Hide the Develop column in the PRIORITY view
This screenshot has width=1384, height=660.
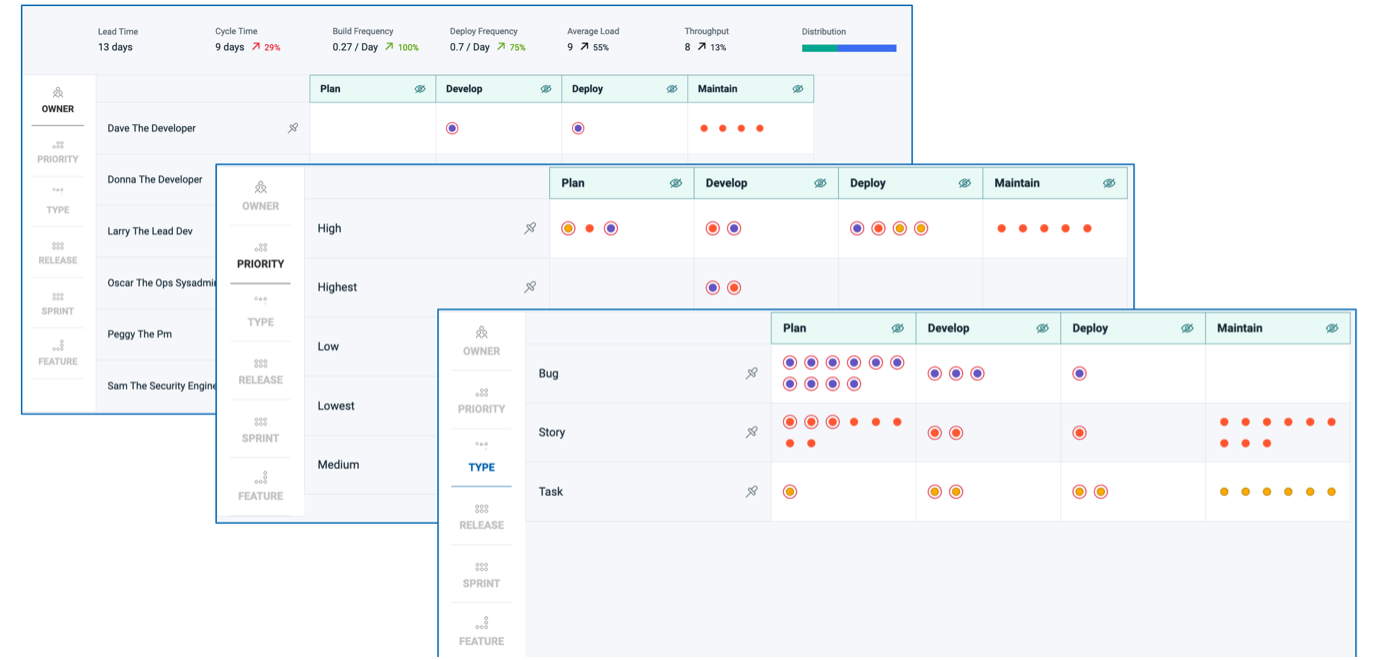820,182
